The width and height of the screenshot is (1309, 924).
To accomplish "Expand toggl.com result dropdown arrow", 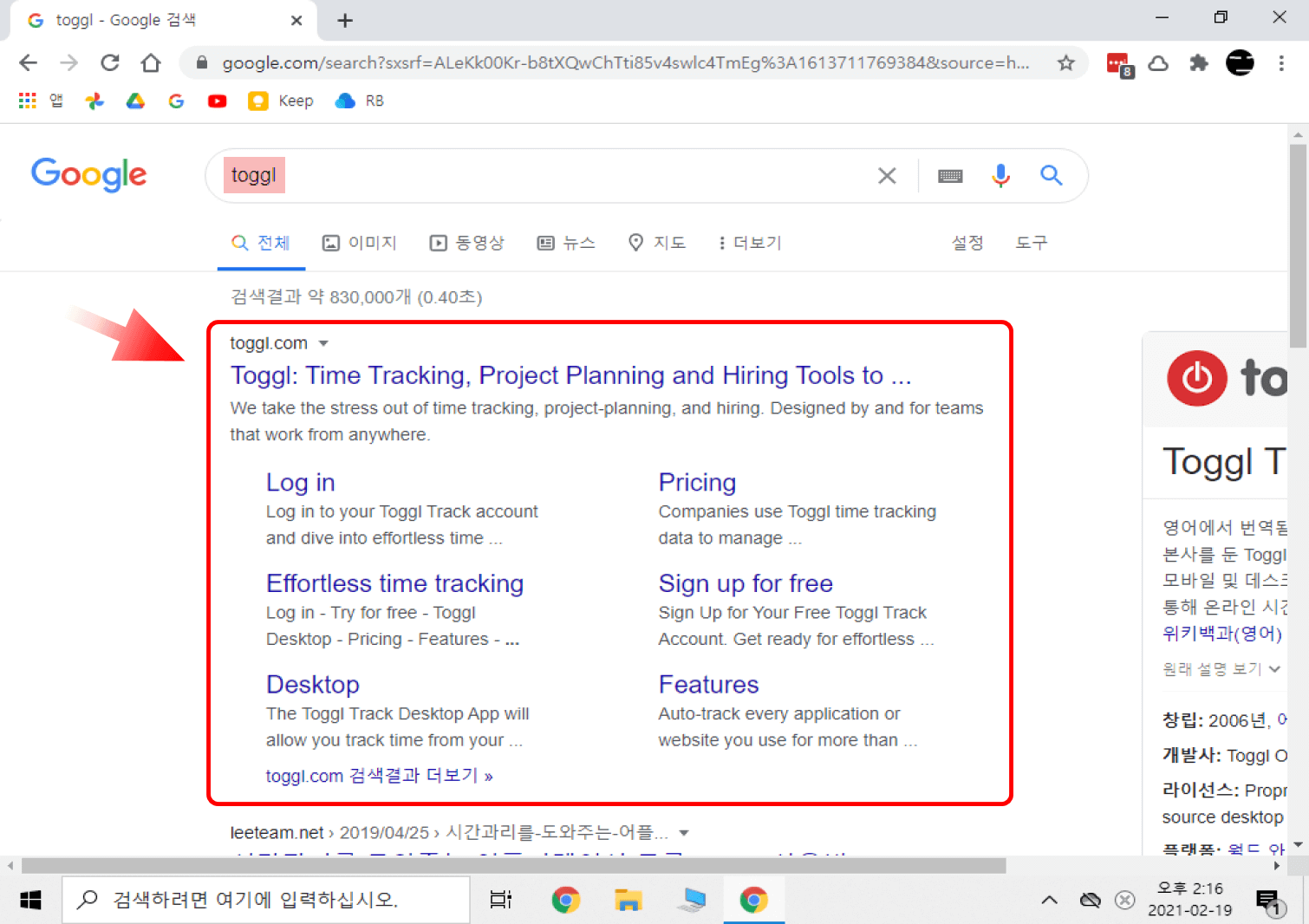I will click(x=323, y=343).
